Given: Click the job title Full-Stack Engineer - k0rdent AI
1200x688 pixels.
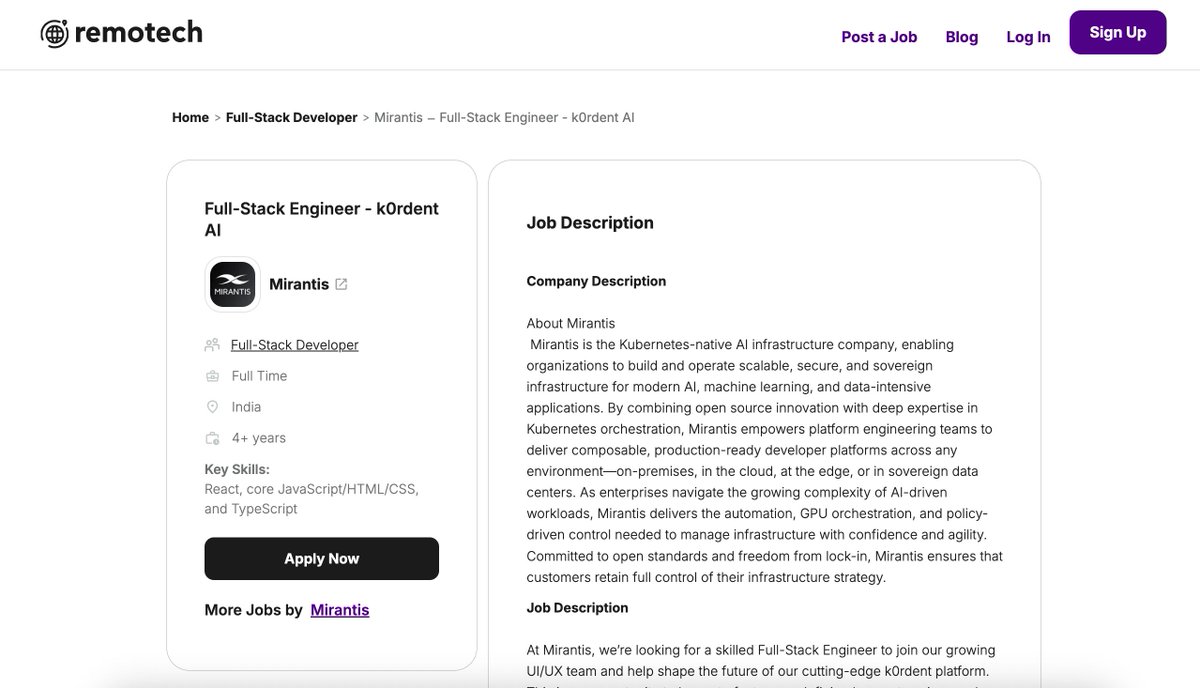Looking at the screenshot, I should (x=322, y=219).
